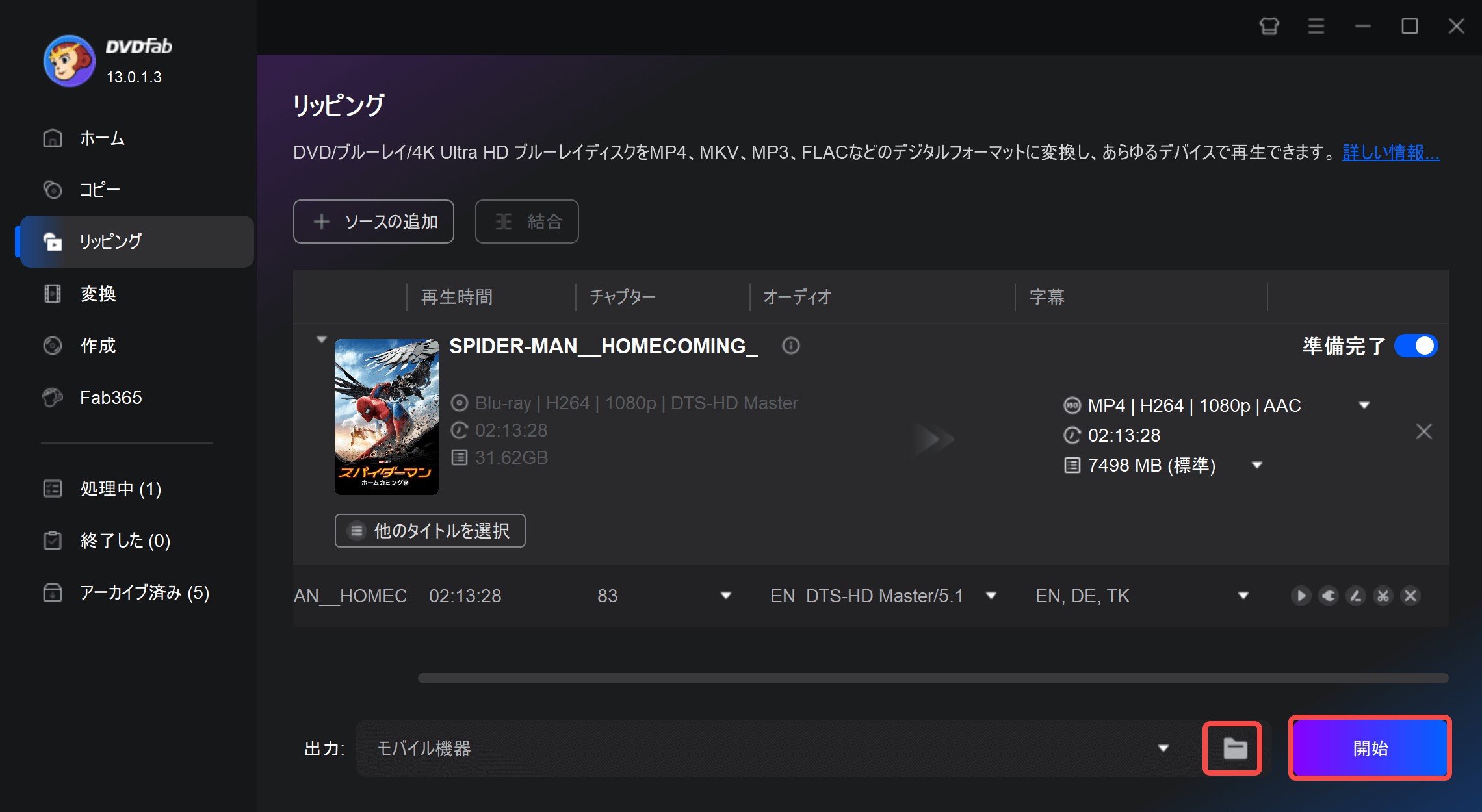Minimize the DVDFab window
The image size is (1482, 812).
[1363, 26]
